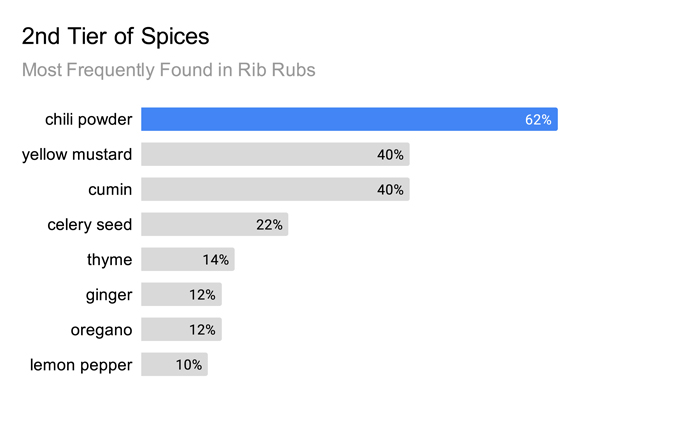Click the "chili powder" axis label

click(x=88, y=119)
